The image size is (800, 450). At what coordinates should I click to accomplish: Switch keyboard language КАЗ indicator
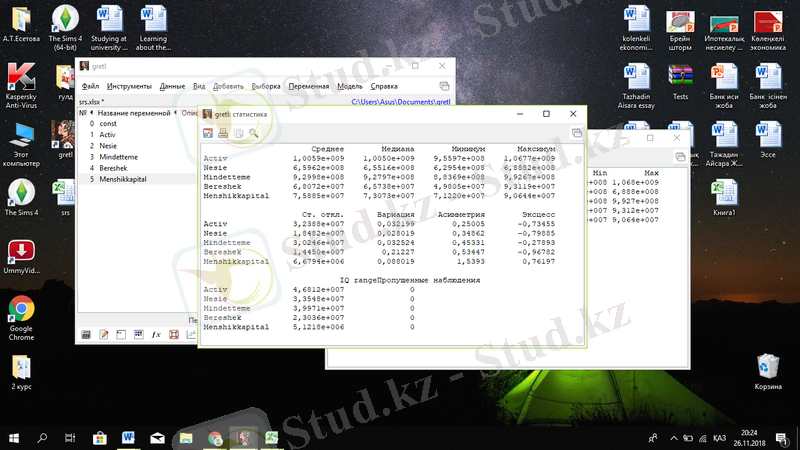coord(719,438)
